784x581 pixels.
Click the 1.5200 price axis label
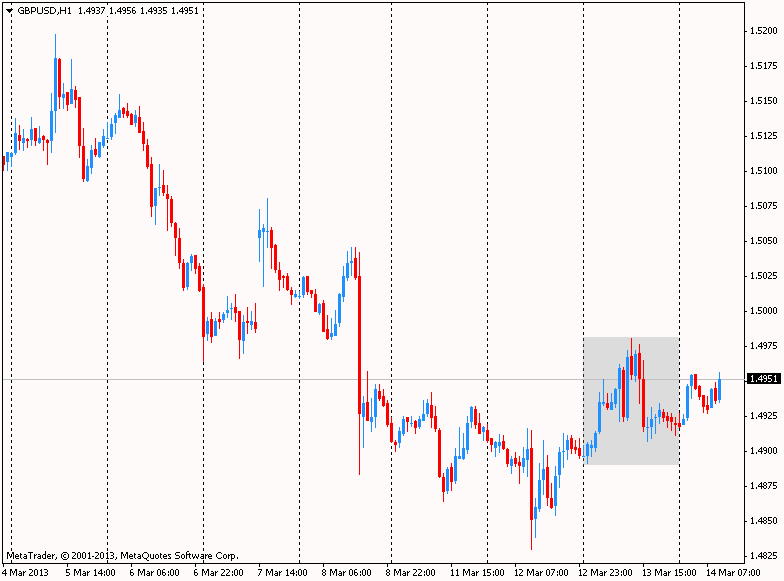(x=764, y=30)
